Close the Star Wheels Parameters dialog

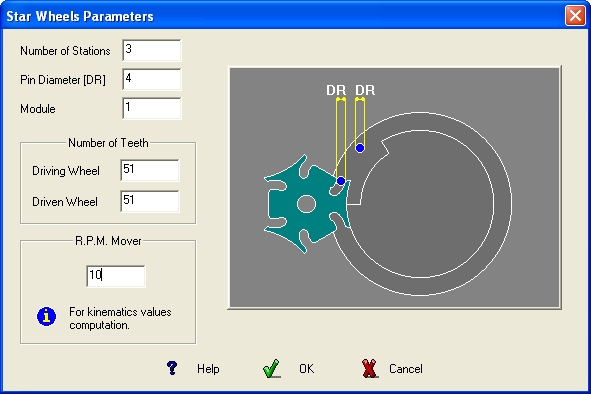(575, 16)
